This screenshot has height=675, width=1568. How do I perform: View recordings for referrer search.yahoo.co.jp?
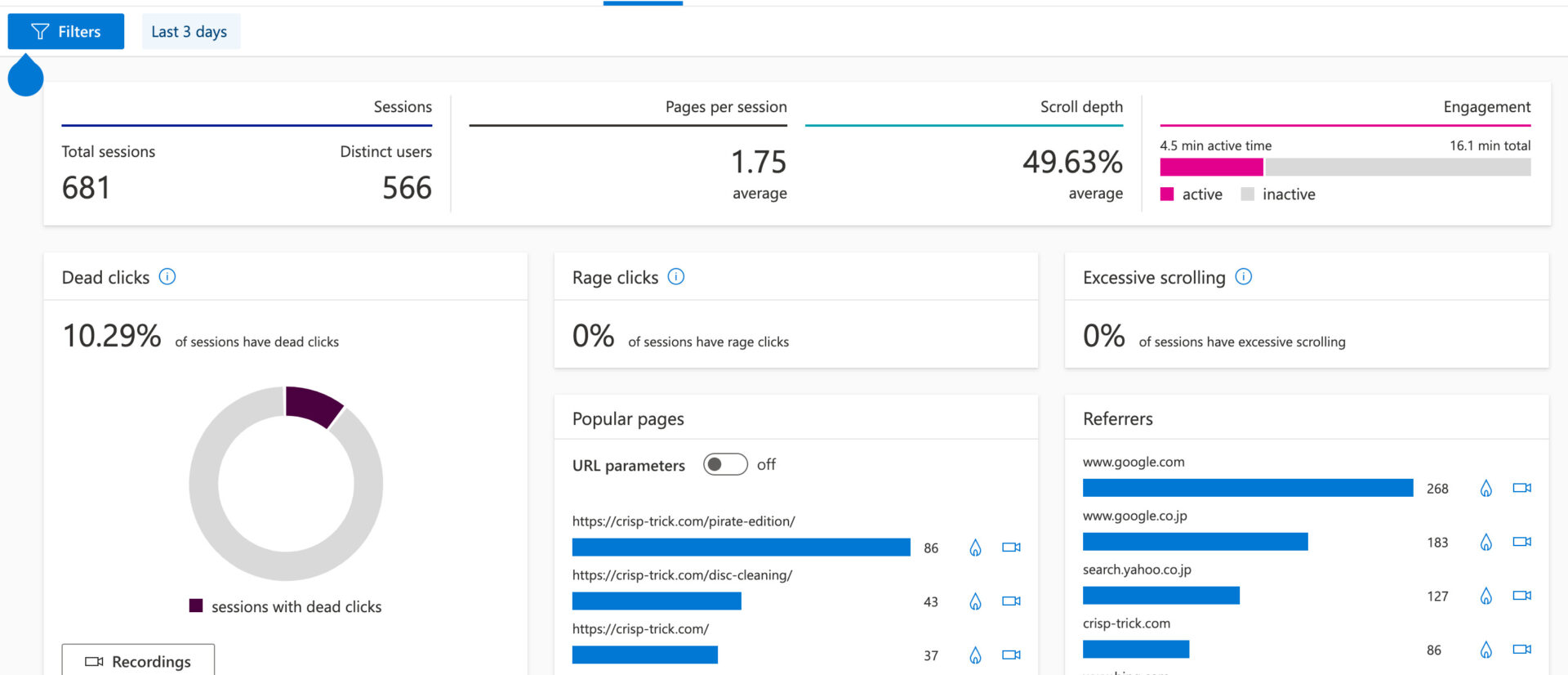pos(1522,596)
